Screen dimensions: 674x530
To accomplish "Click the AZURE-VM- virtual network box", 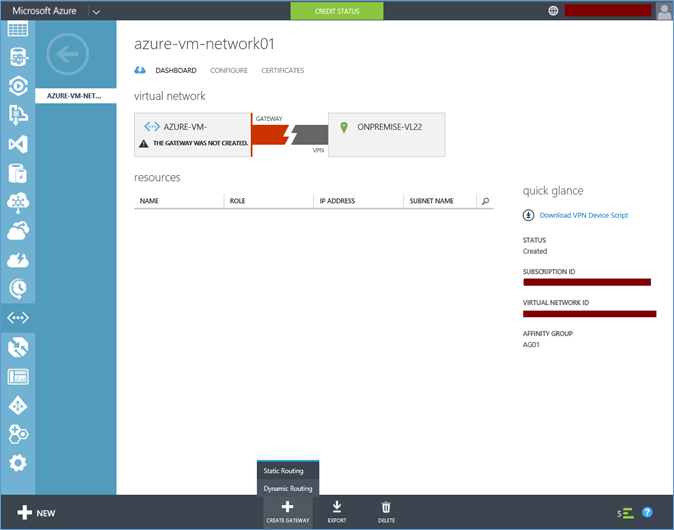I will [x=193, y=135].
